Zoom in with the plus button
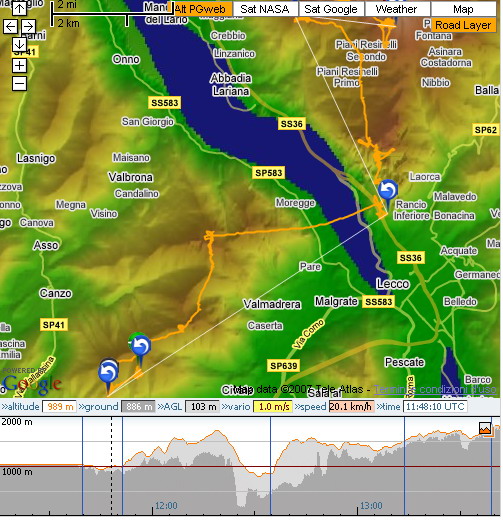Image resolution: width=503 pixels, height=520 pixels. pos(19,66)
